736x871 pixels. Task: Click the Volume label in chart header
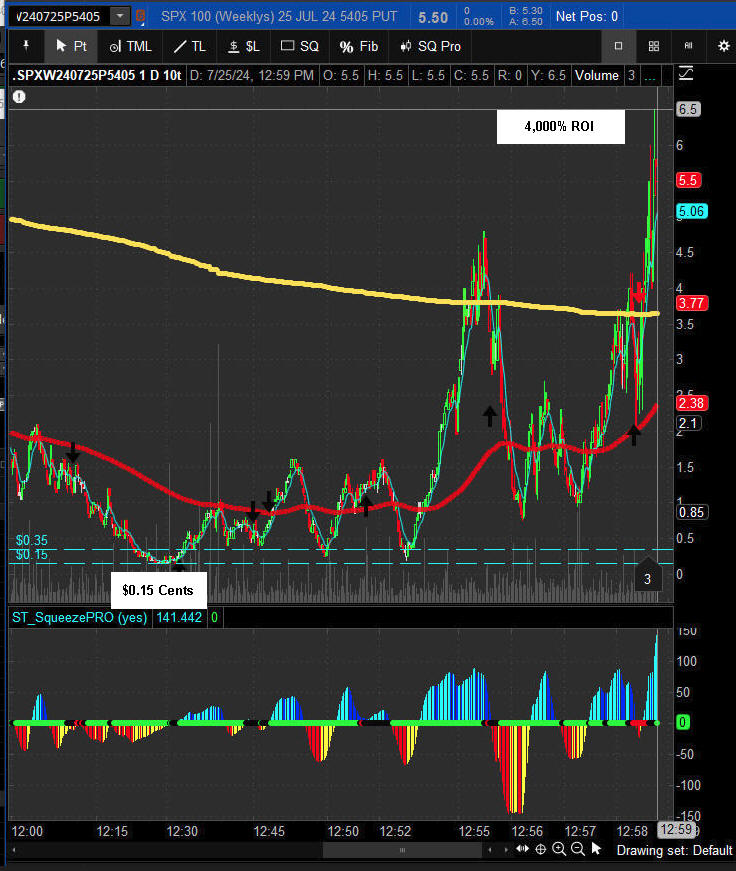point(596,76)
